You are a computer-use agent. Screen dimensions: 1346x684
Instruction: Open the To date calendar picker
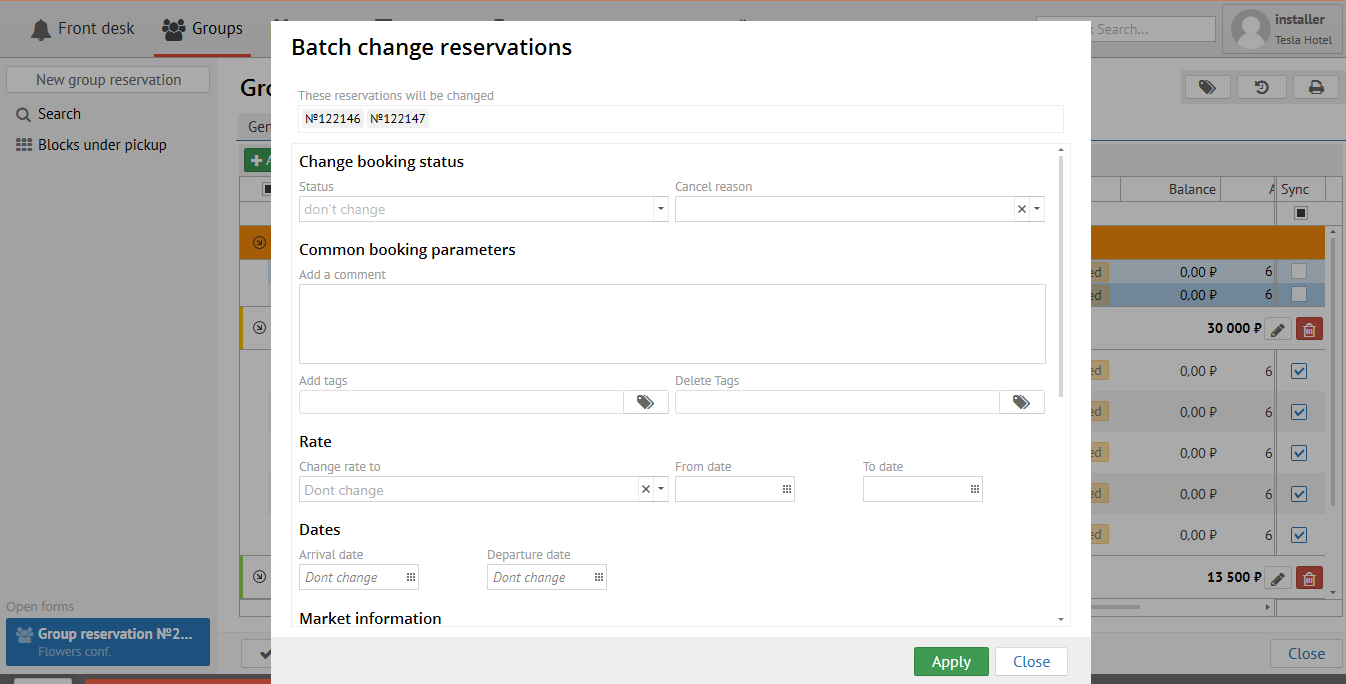tap(975, 489)
